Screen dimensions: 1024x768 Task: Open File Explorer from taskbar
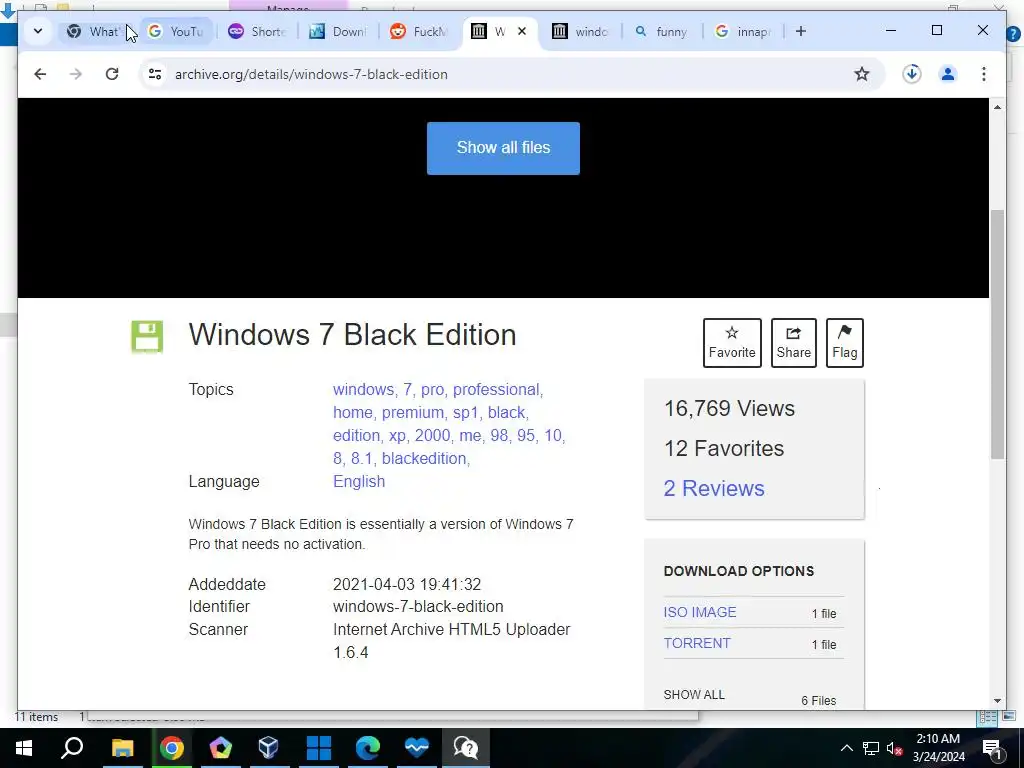[x=122, y=748]
